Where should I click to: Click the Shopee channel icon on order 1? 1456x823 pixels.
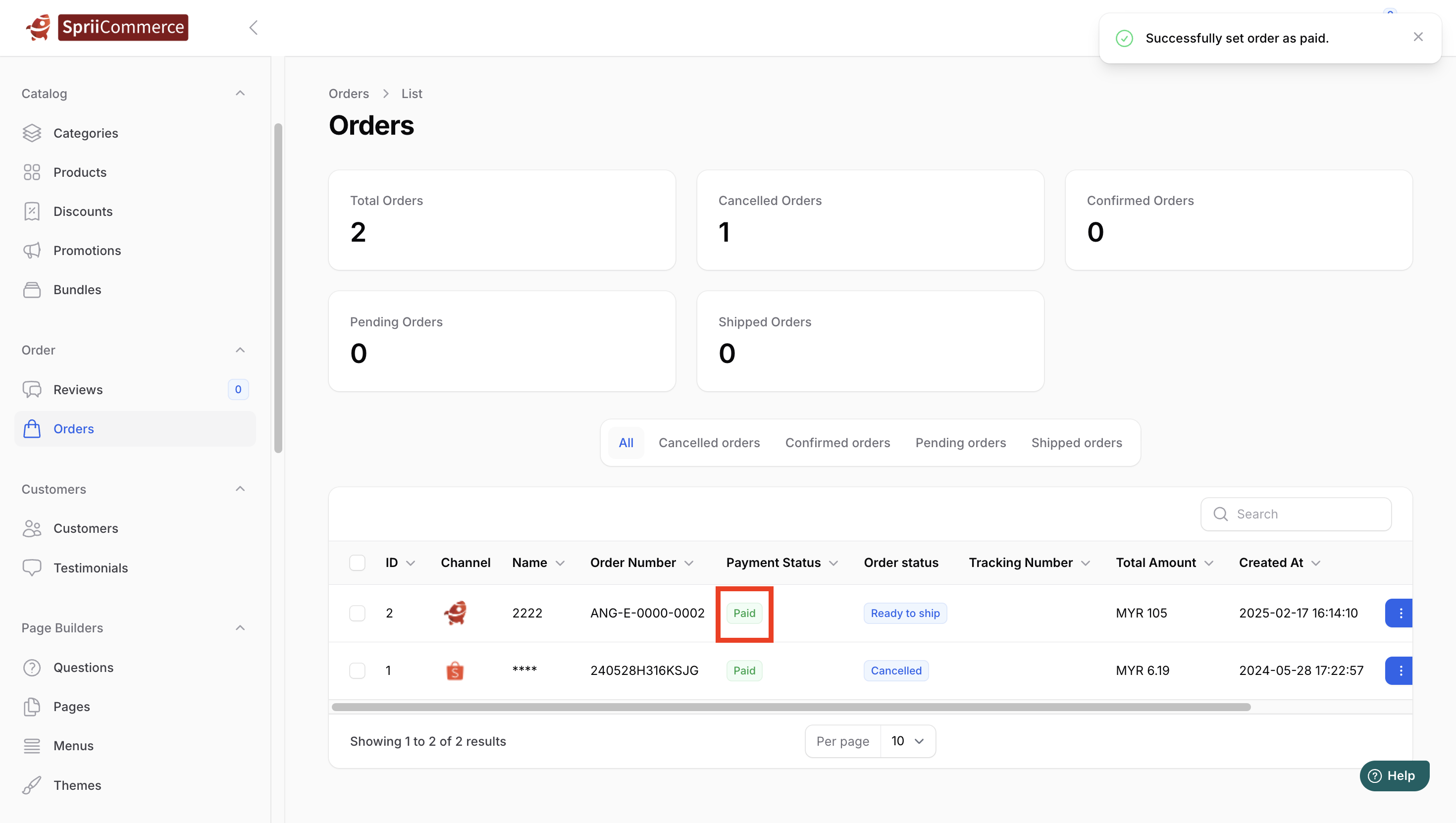click(x=455, y=670)
